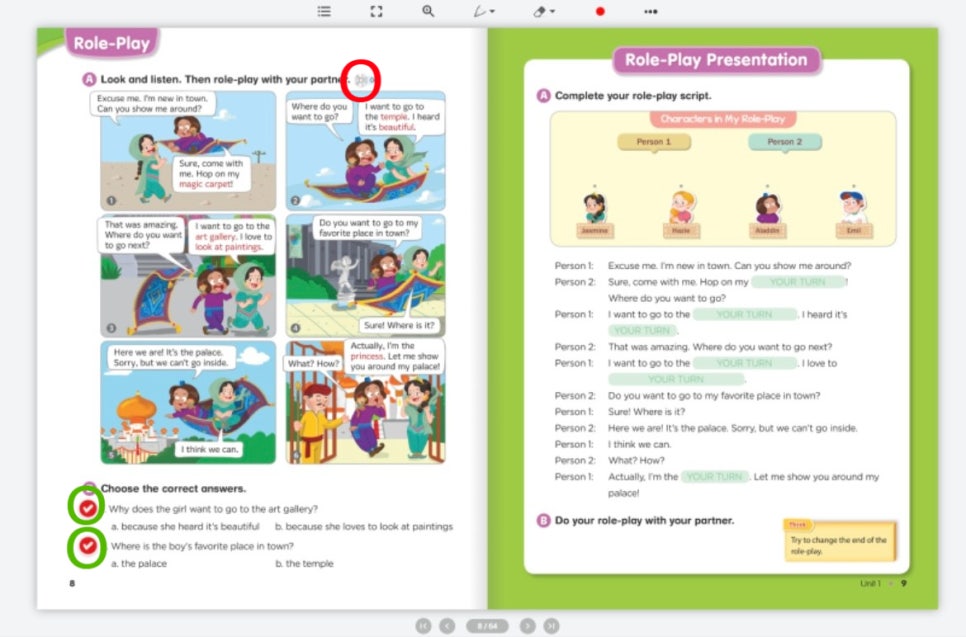Open comic panel 6 with the princess

[365, 402]
